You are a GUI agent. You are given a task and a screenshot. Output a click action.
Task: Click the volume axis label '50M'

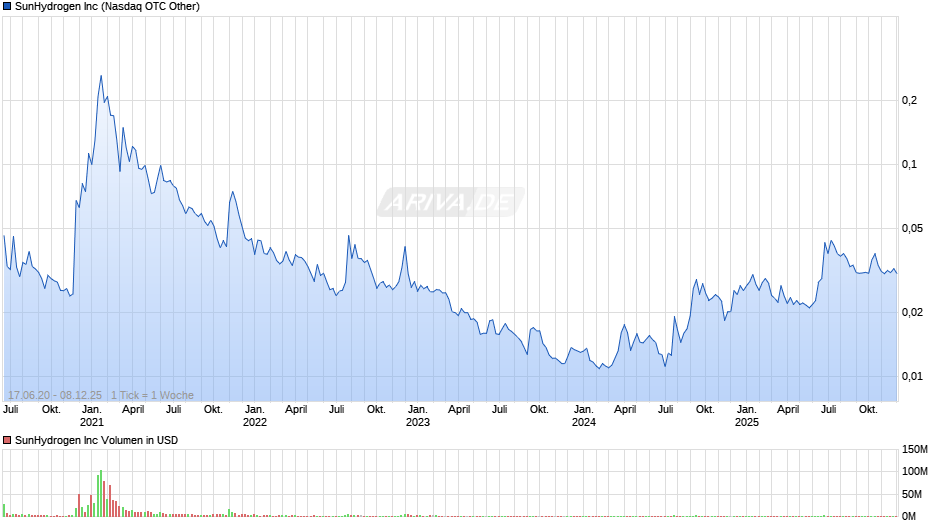point(912,494)
